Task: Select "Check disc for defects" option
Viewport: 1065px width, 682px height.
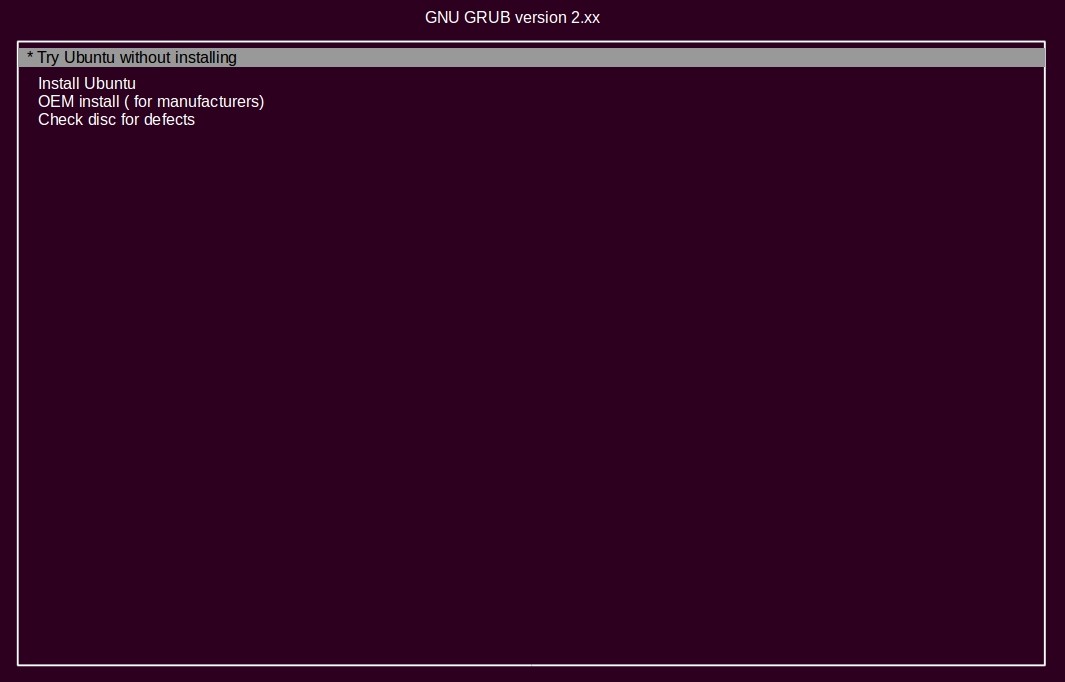Action: tap(116, 120)
